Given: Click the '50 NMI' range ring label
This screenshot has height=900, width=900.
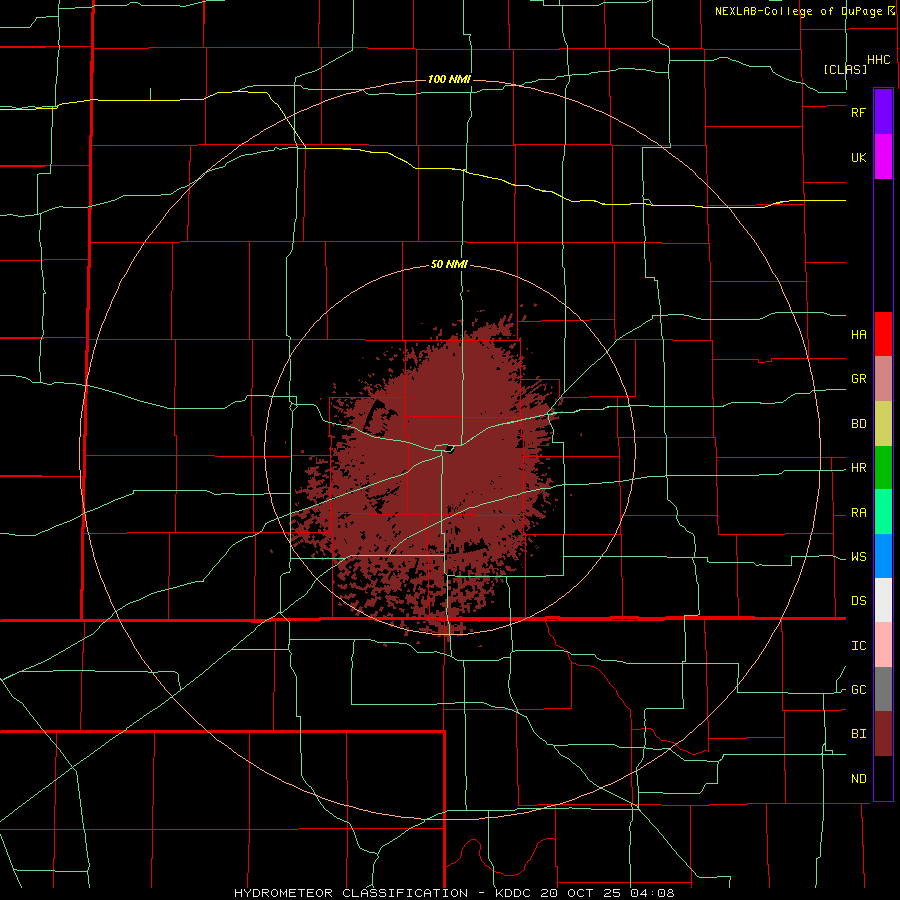Looking at the screenshot, I should (449, 265).
